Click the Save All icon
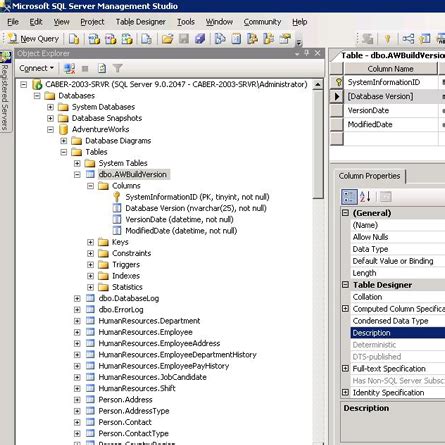 point(200,39)
